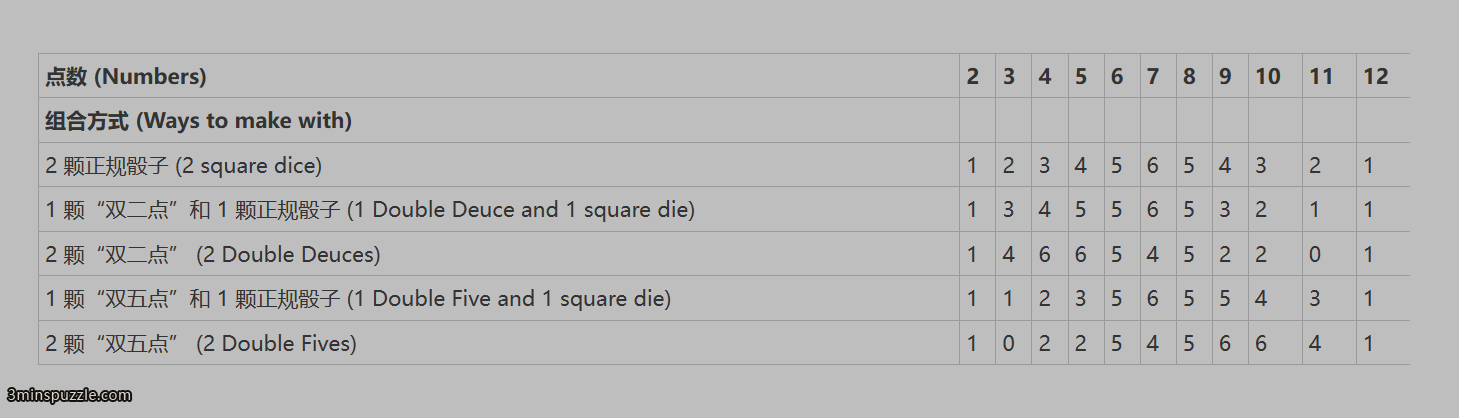Click the "1 Double Five and 1 square die" label
This screenshot has height=418, width=1459.
358,299
